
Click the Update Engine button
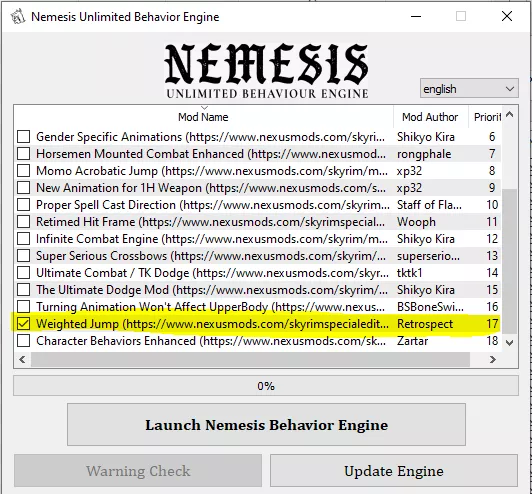click(x=394, y=471)
